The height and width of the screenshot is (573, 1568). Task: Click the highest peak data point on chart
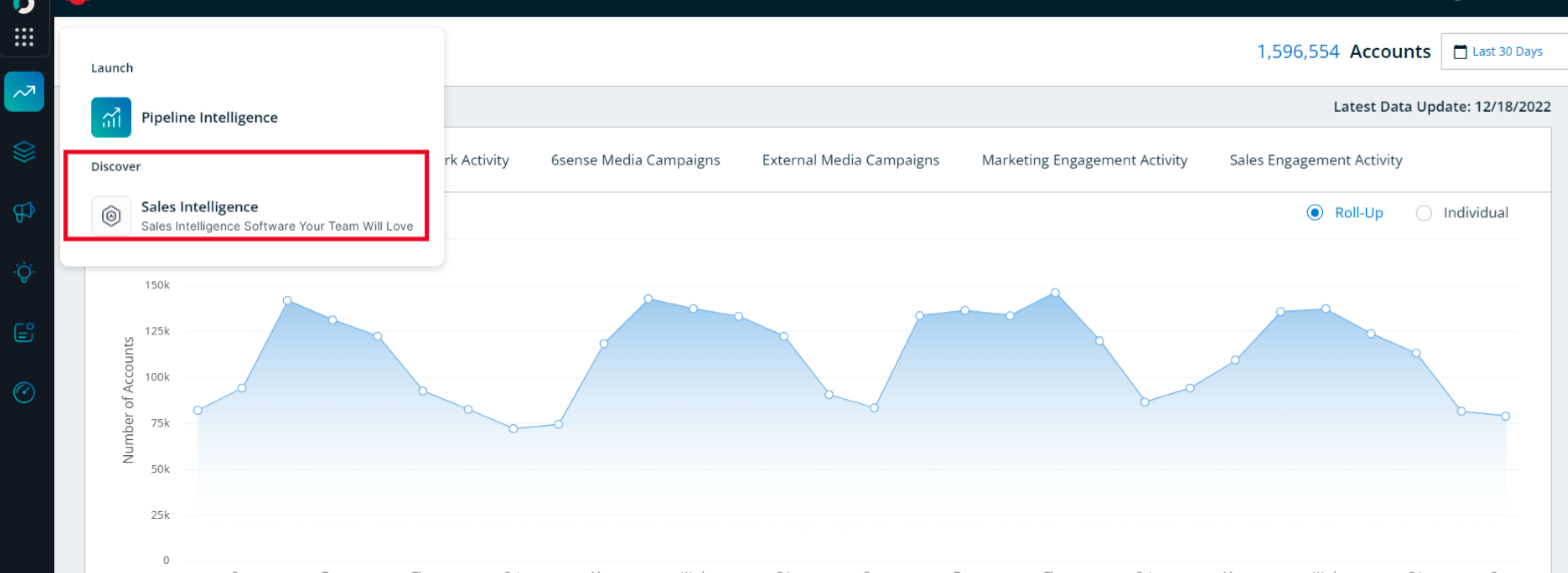tap(1055, 293)
